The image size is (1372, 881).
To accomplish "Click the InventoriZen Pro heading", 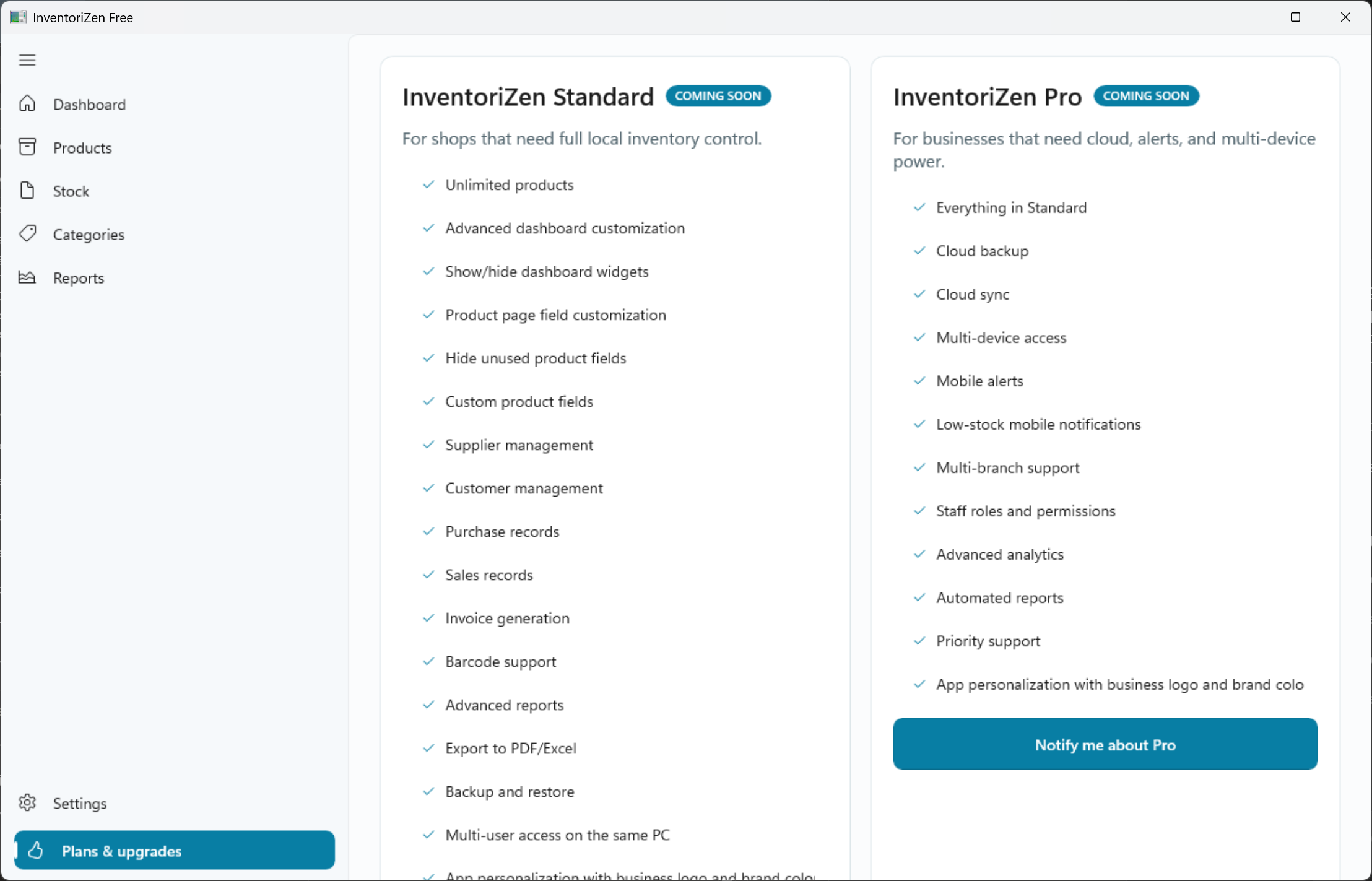I will click(x=987, y=97).
